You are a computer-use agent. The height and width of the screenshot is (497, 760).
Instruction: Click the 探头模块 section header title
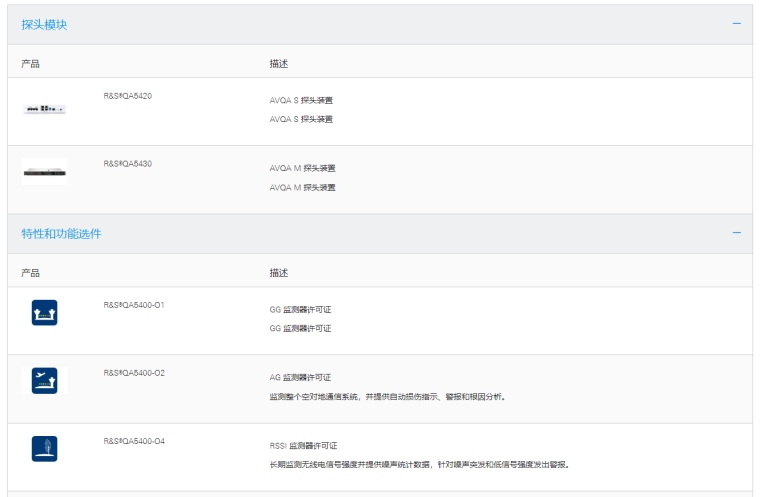[44, 25]
